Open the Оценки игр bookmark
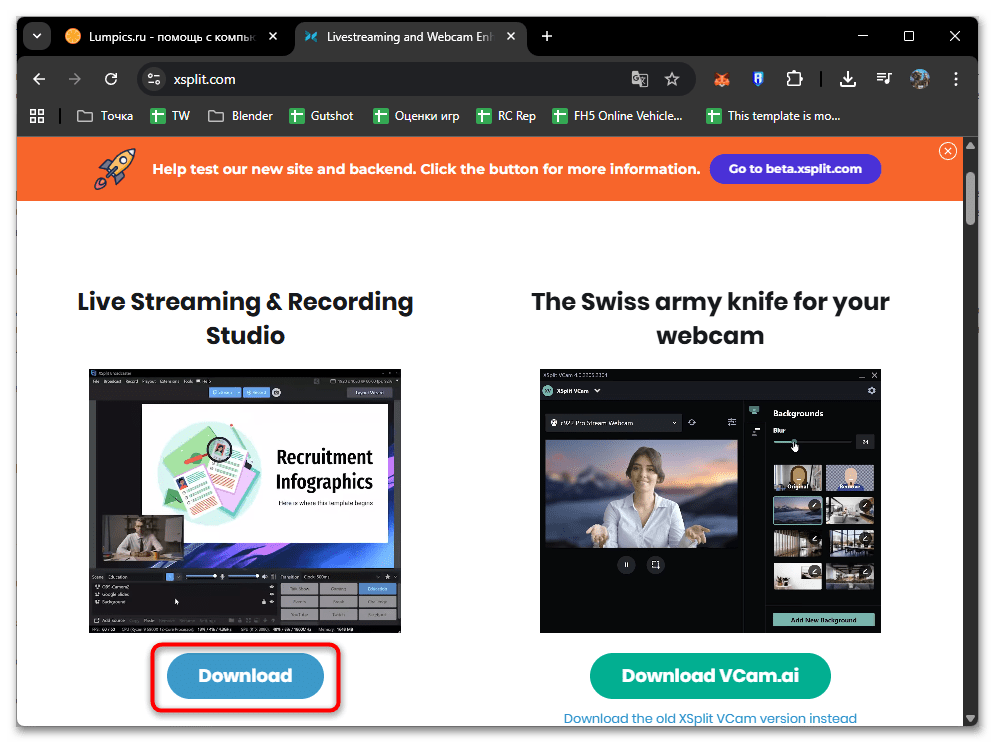Image resolution: width=995 pixels, height=743 pixels. click(416, 115)
